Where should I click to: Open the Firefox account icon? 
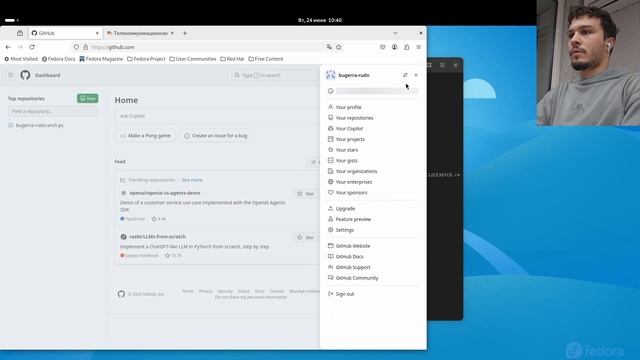coord(394,47)
